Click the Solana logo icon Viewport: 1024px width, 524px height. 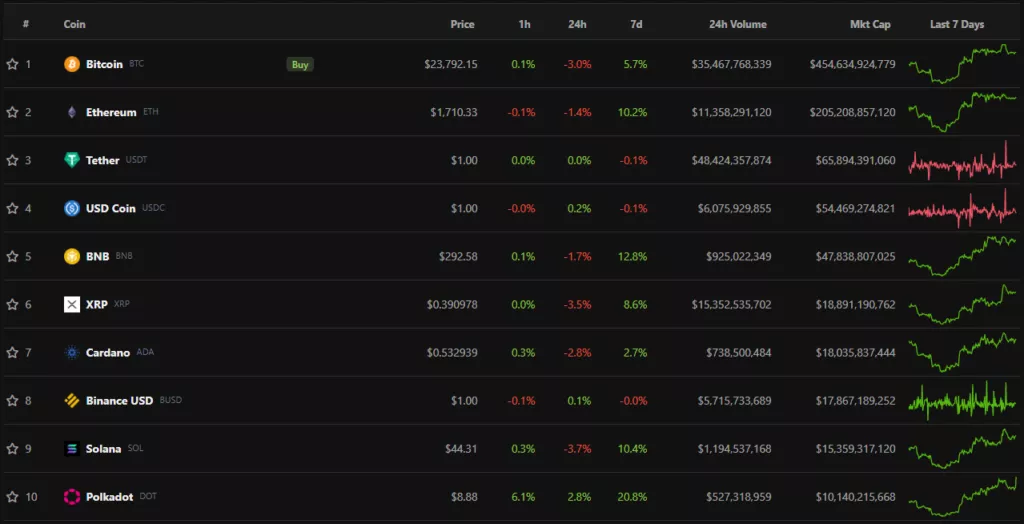tap(72, 449)
